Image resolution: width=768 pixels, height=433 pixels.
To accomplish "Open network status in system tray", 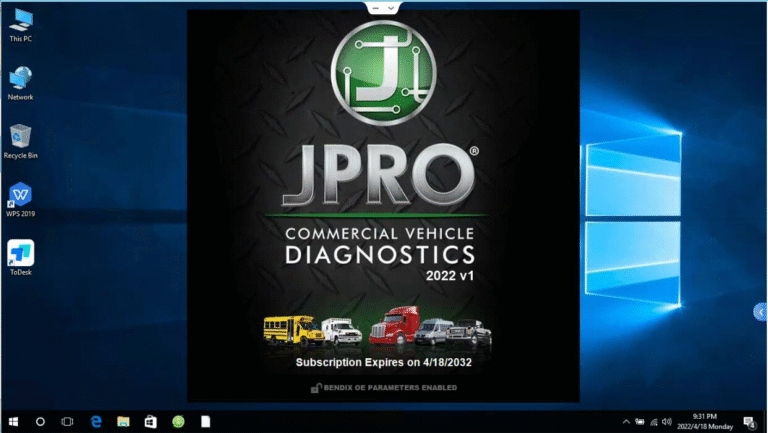I will (653, 422).
